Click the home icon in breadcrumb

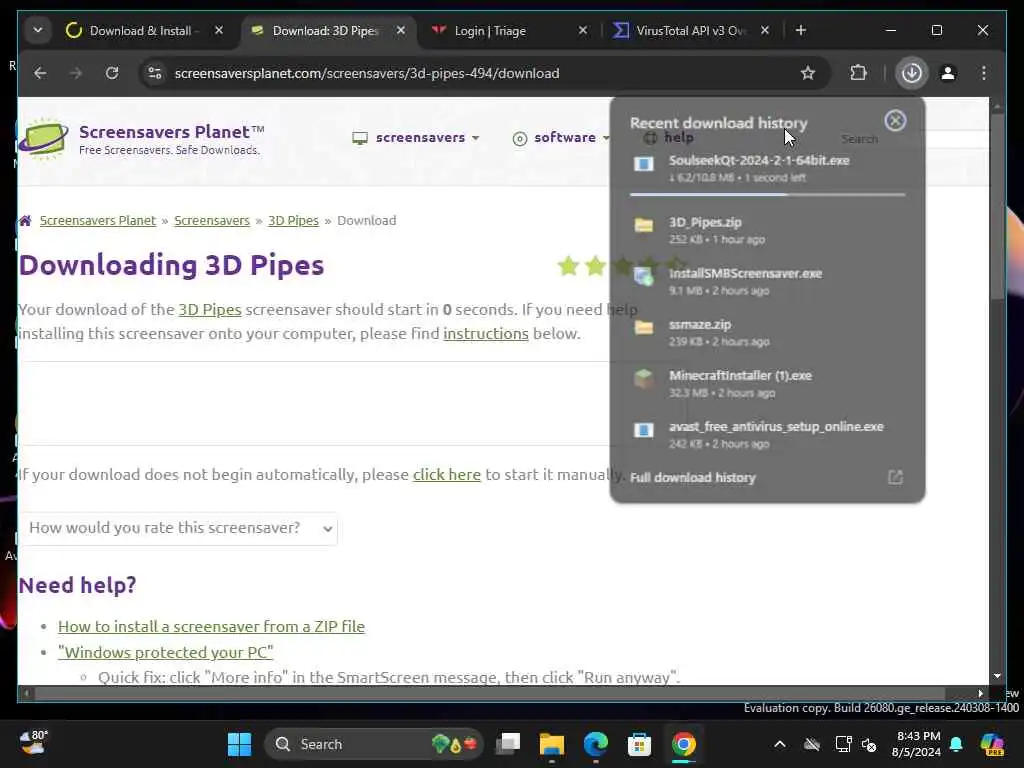click(25, 221)
